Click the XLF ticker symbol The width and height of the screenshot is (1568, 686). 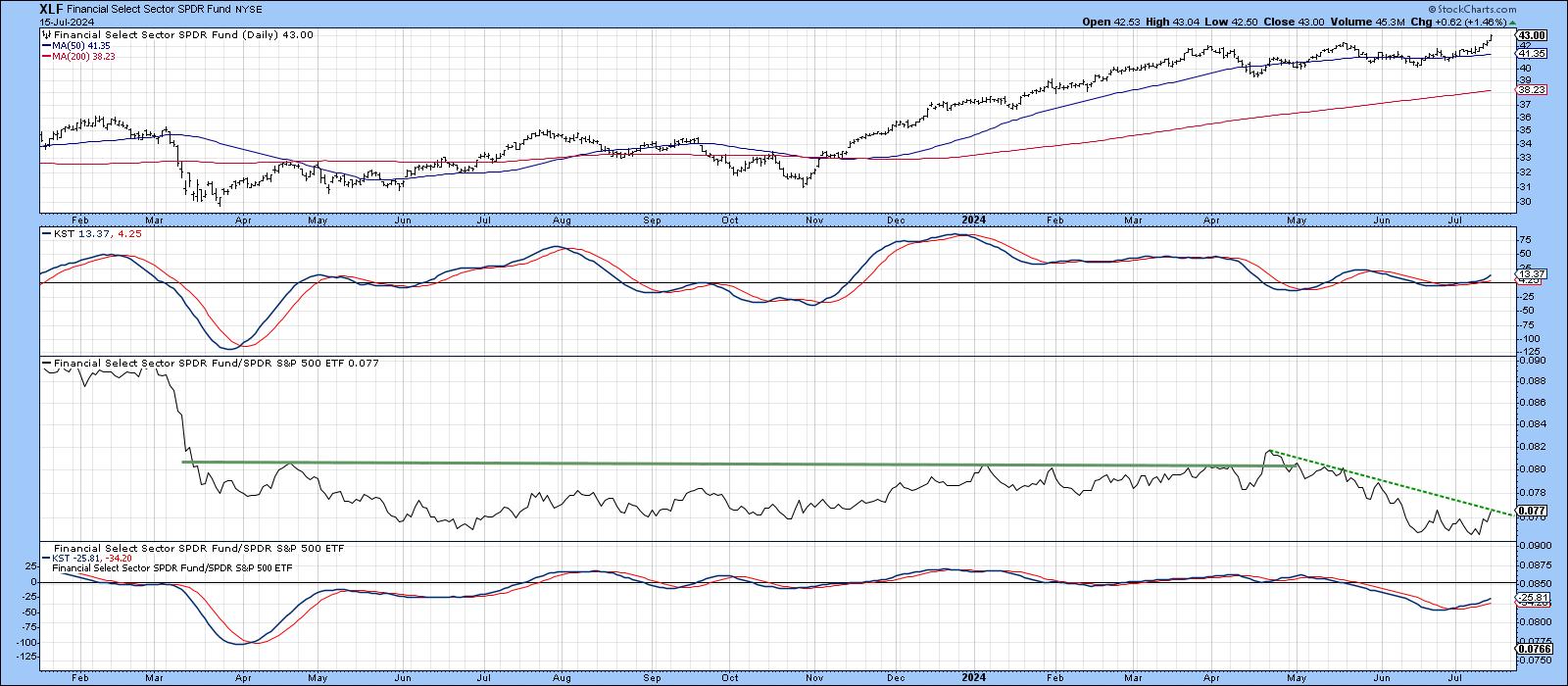tap(52, 9)
